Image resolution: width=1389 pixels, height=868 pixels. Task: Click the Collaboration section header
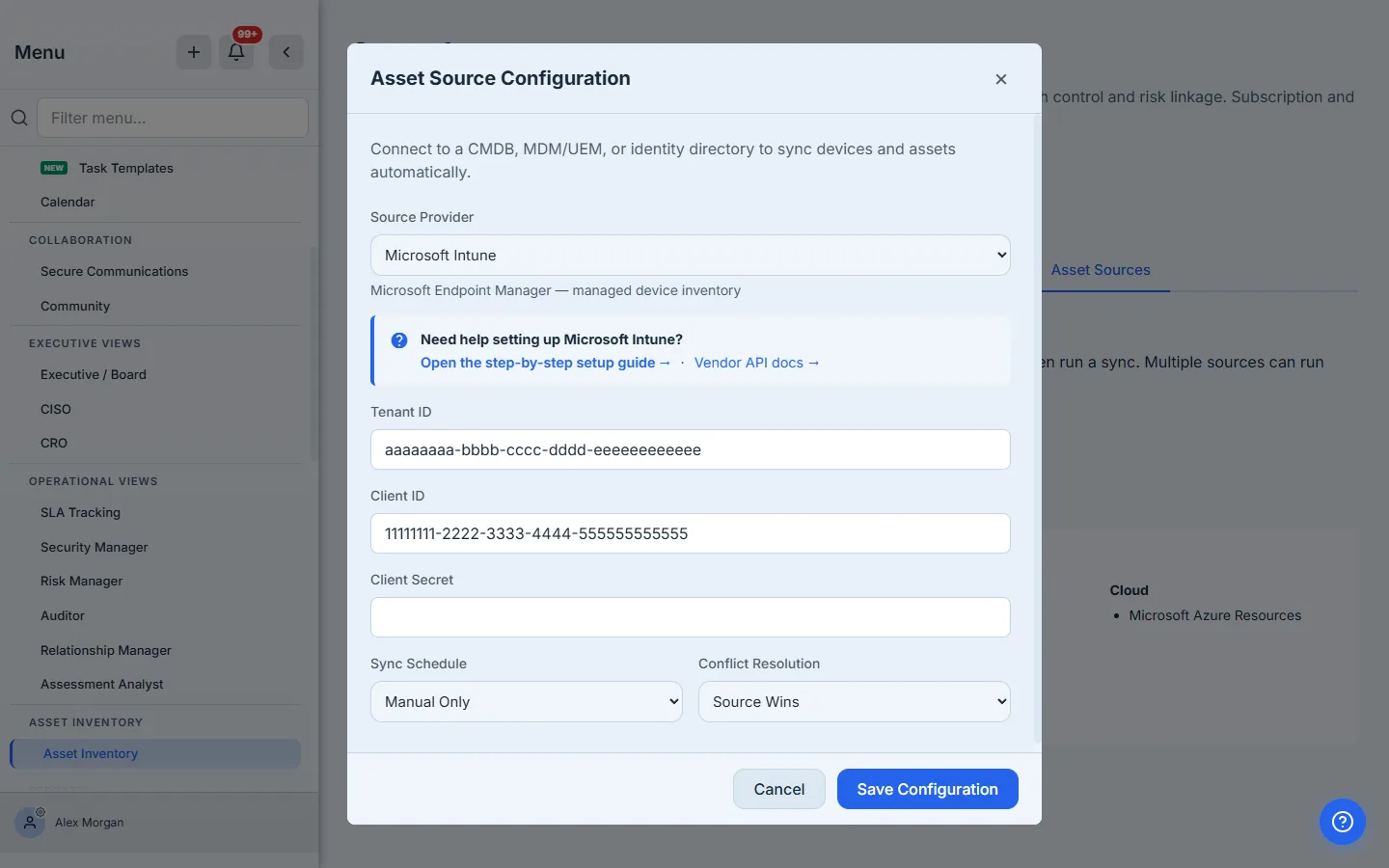80,240
